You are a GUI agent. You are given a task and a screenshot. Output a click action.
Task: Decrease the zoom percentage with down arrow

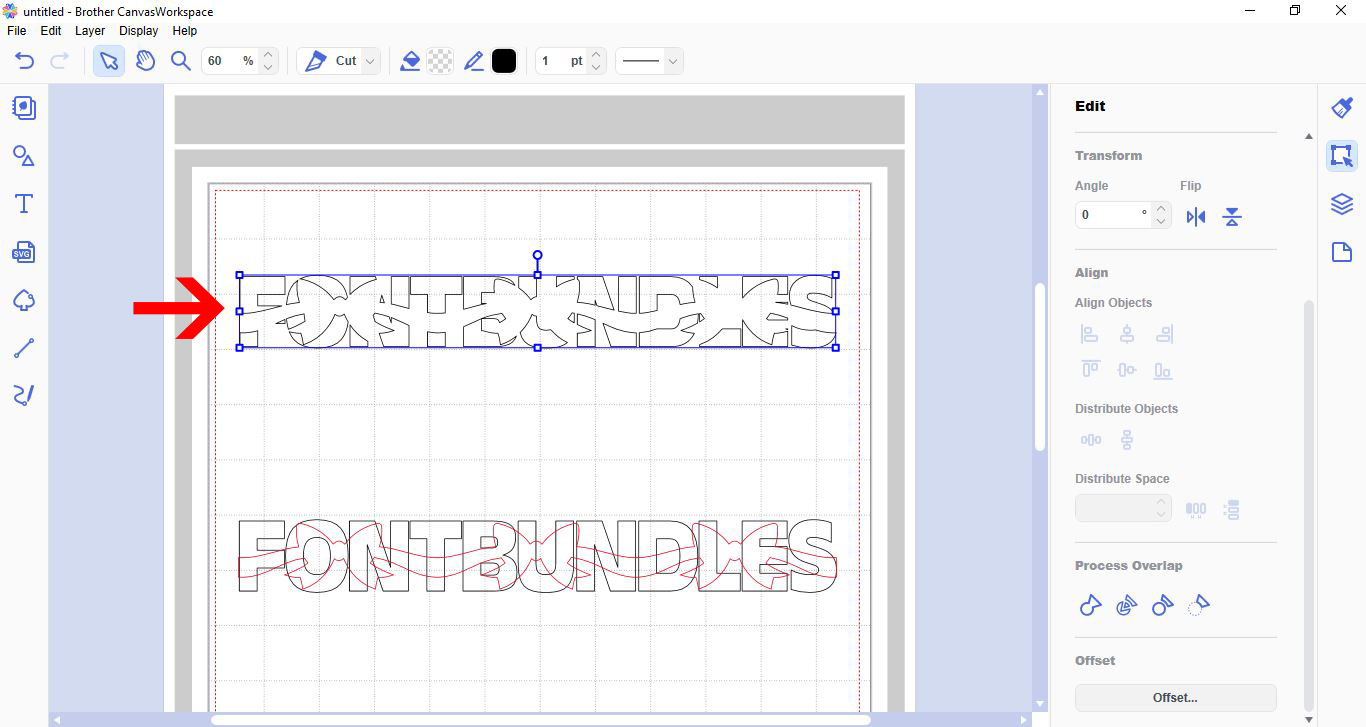[x=268, y=67]
